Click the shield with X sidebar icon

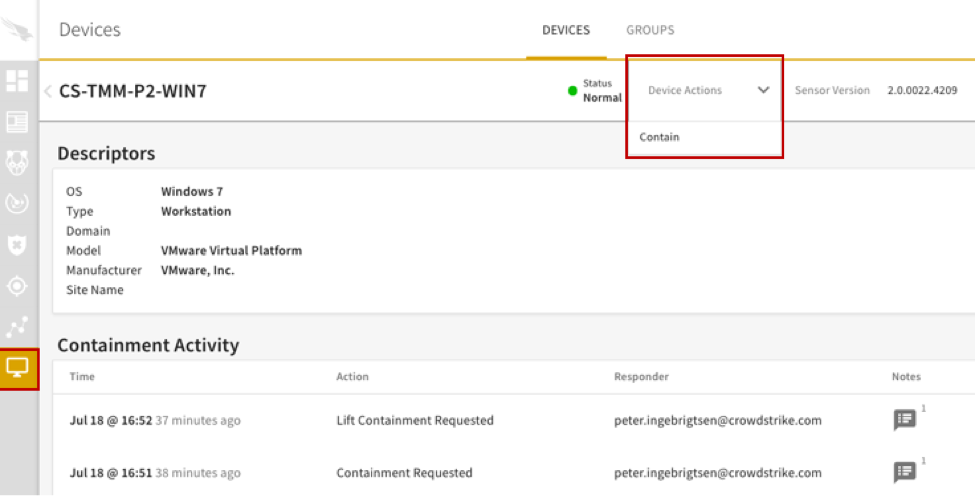[x=18, y=245]
